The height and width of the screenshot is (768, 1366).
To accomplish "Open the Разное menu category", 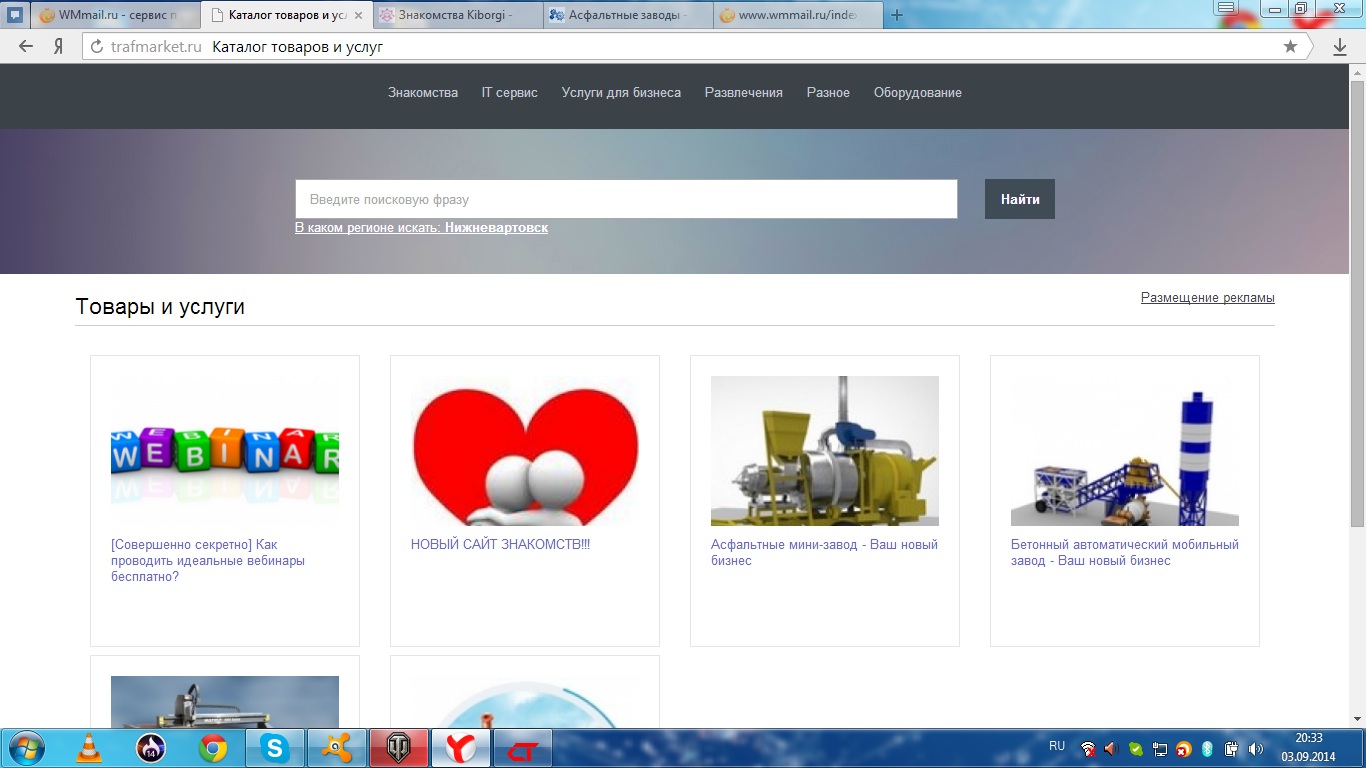I will (828, 92).
